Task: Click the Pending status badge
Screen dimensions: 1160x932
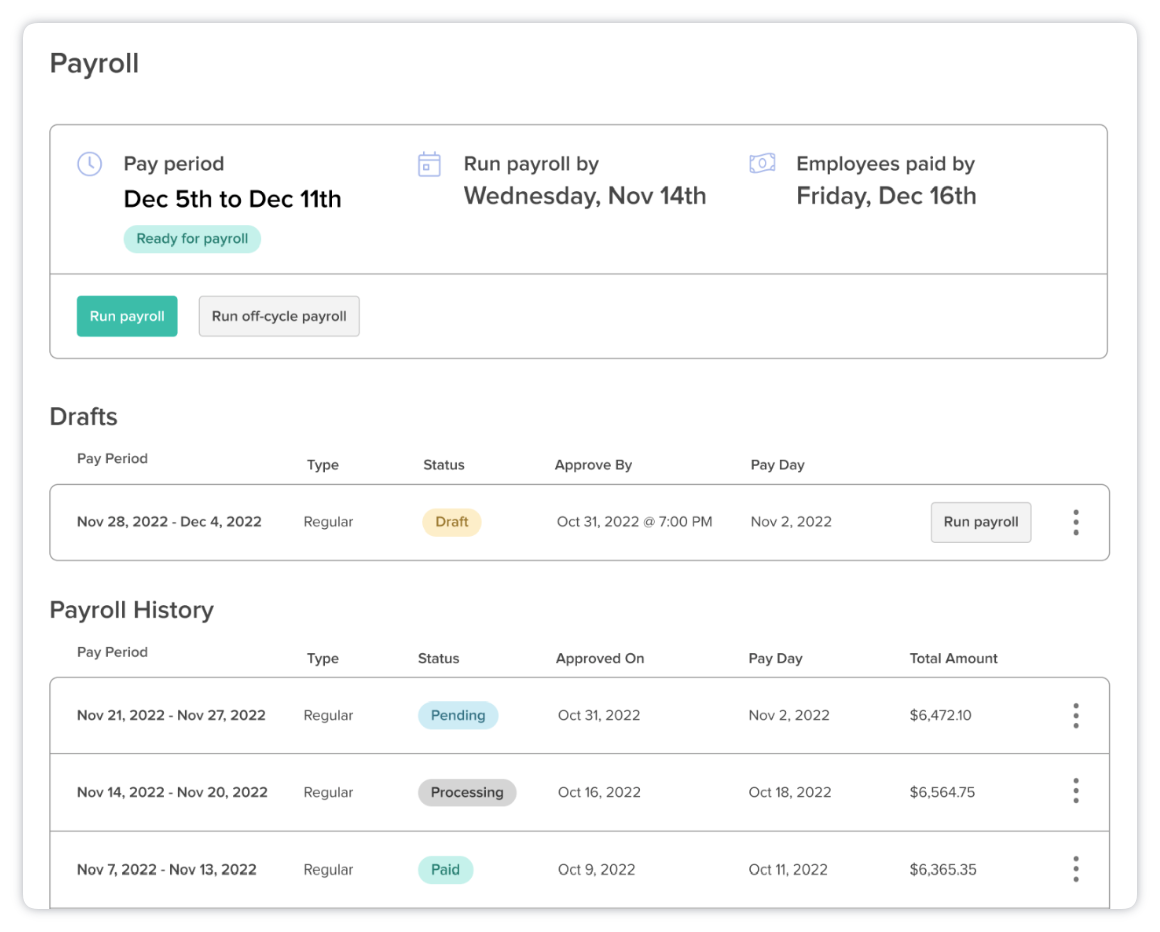Action: pyautogui.click(x=458, y=715)
